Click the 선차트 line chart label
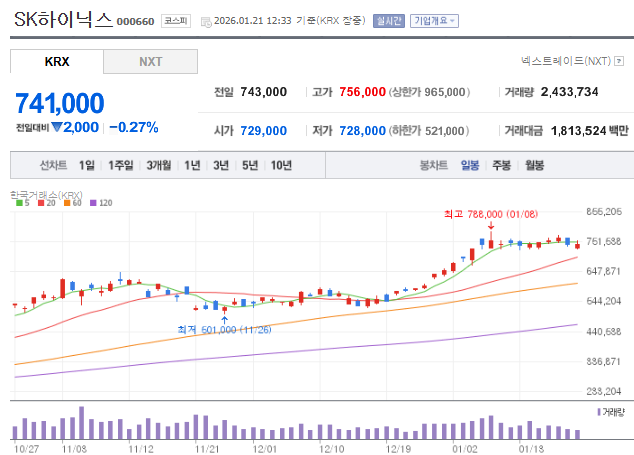Image resolution: width=634 pixels, height=455 pixels. [53, 165]
